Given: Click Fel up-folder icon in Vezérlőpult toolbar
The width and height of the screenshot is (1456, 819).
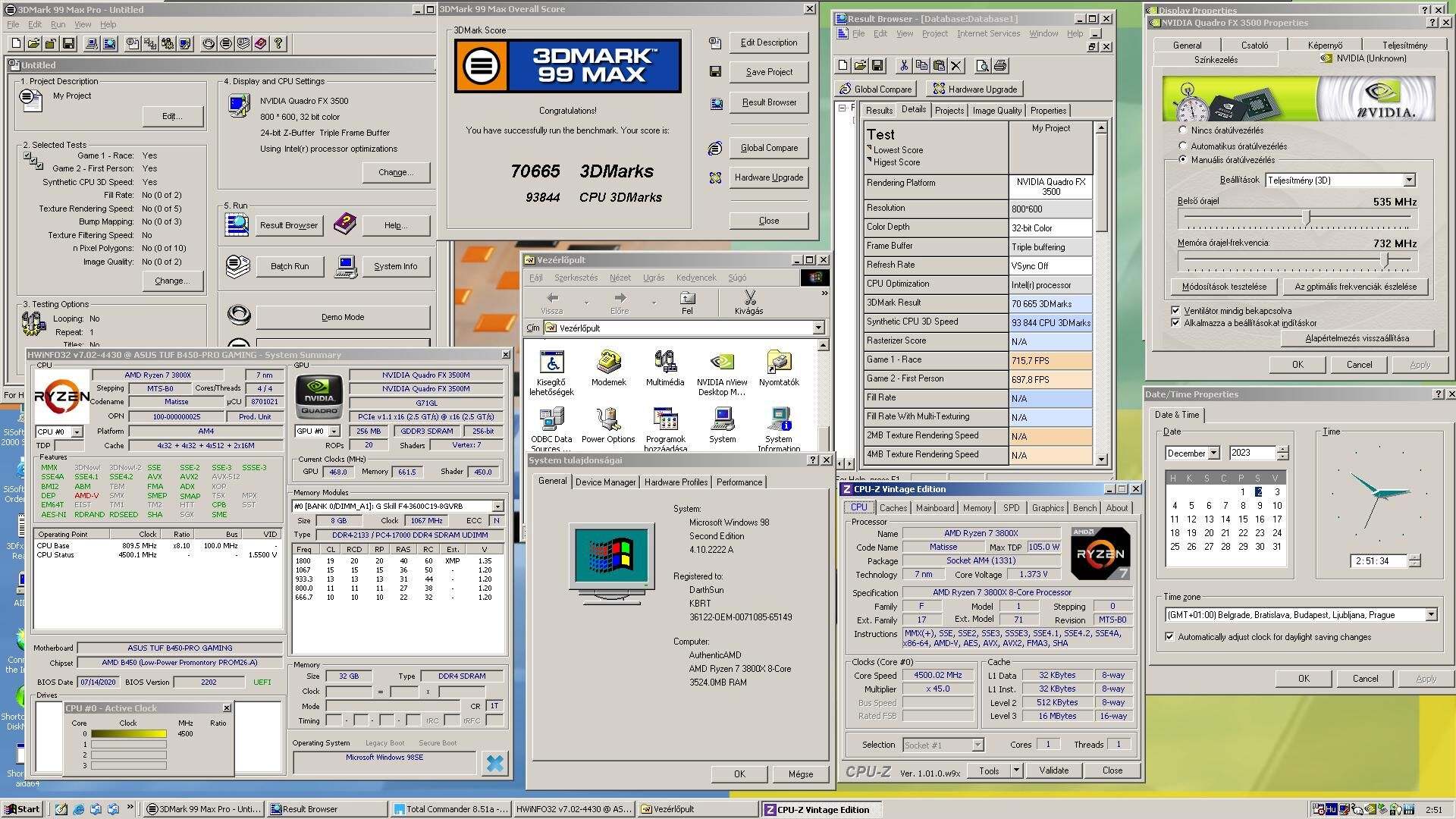Looking at the screenshot, I should pos(687,302).
